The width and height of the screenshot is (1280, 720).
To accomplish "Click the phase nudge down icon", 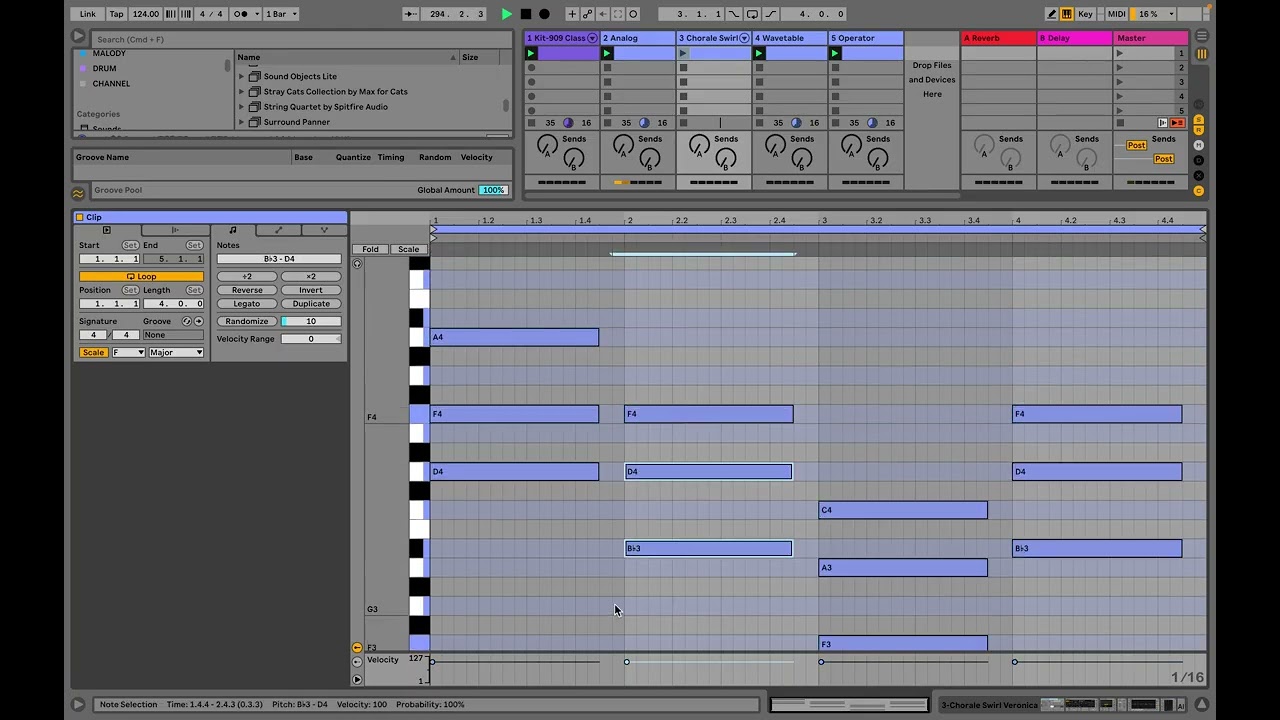I will point(170,14).
